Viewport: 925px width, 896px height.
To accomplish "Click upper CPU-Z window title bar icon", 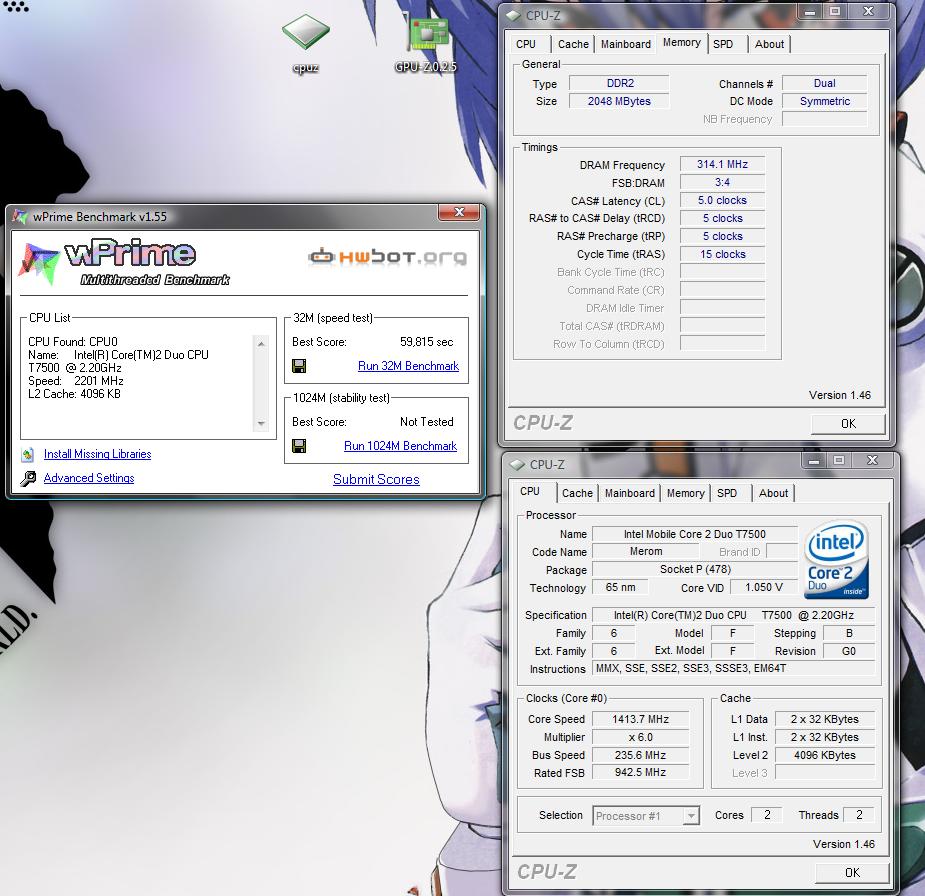I will [x=514, y=16].
